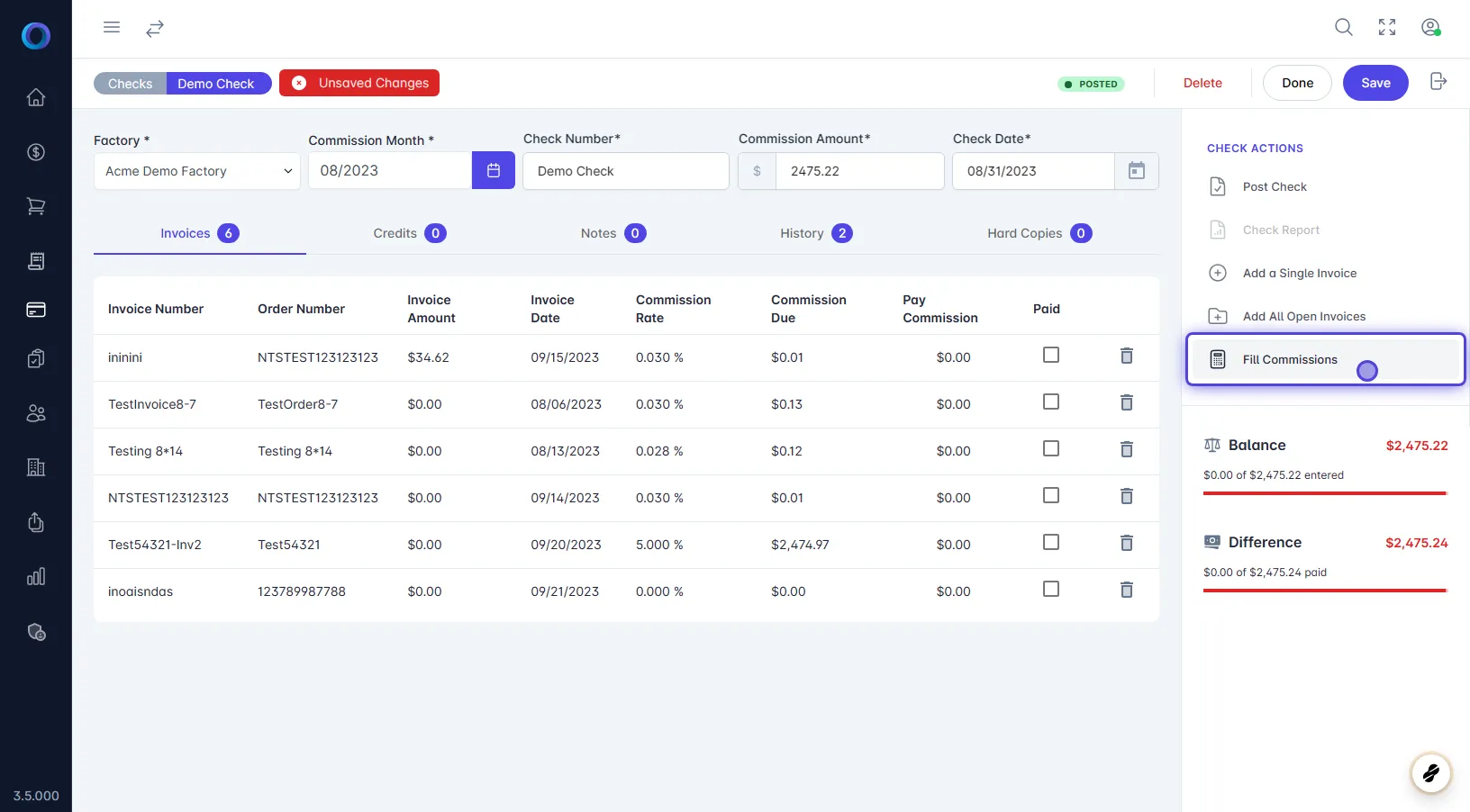Go back to Checks breadcrumb
1470x812 pixels.
131,84
